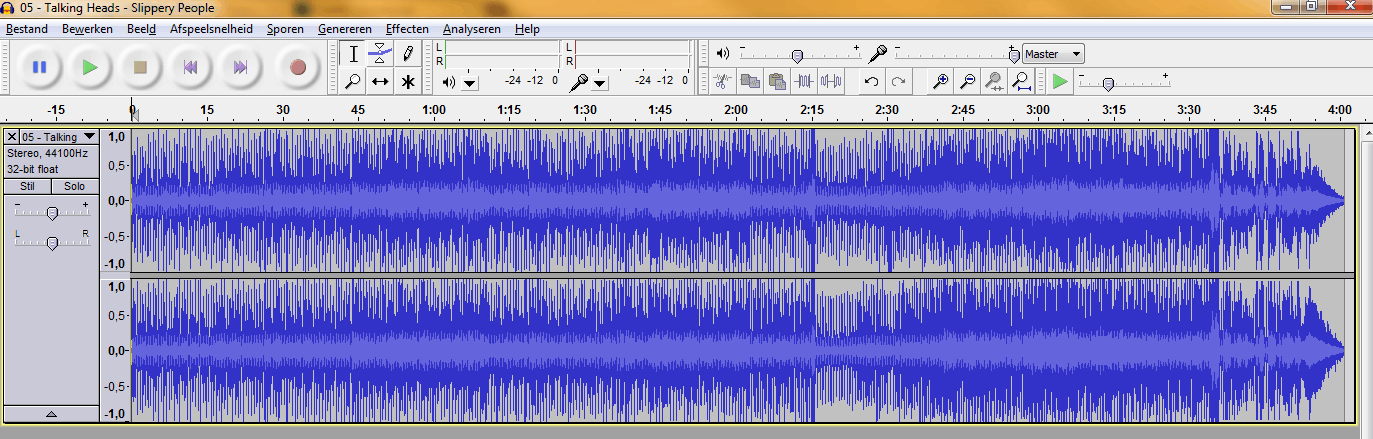Click the 1:00 mark on the timeline

click(434, 110)
